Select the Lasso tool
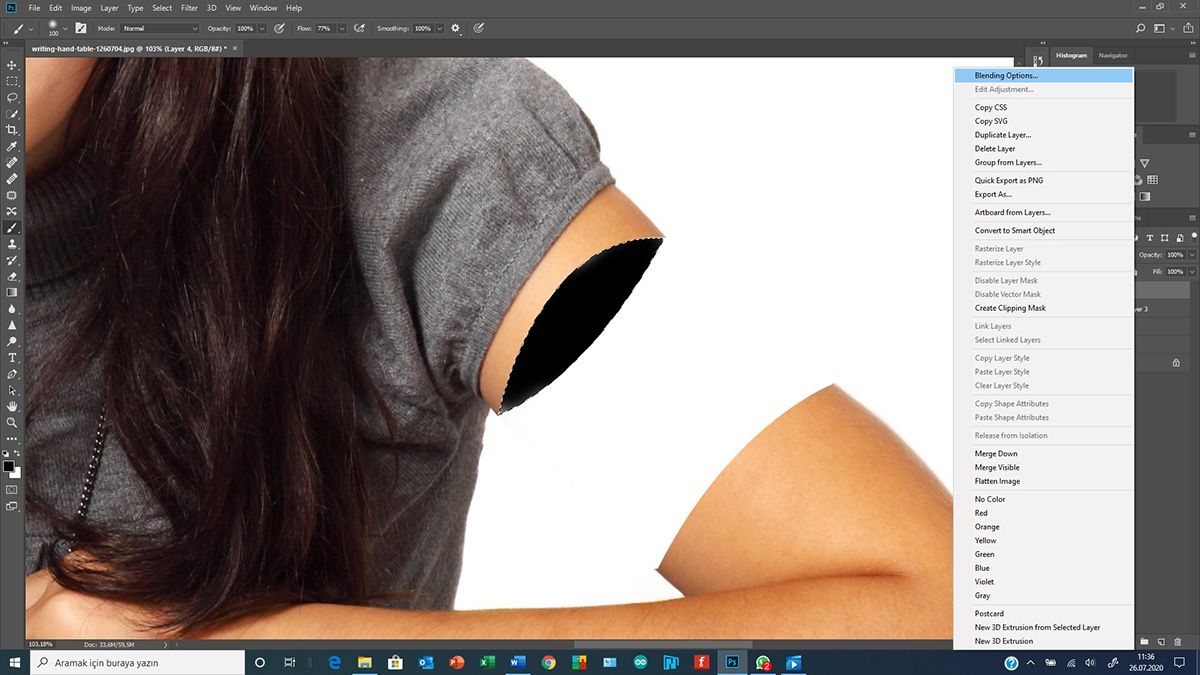The height and width of the screenshot is (675, 1200). [12, 98]
